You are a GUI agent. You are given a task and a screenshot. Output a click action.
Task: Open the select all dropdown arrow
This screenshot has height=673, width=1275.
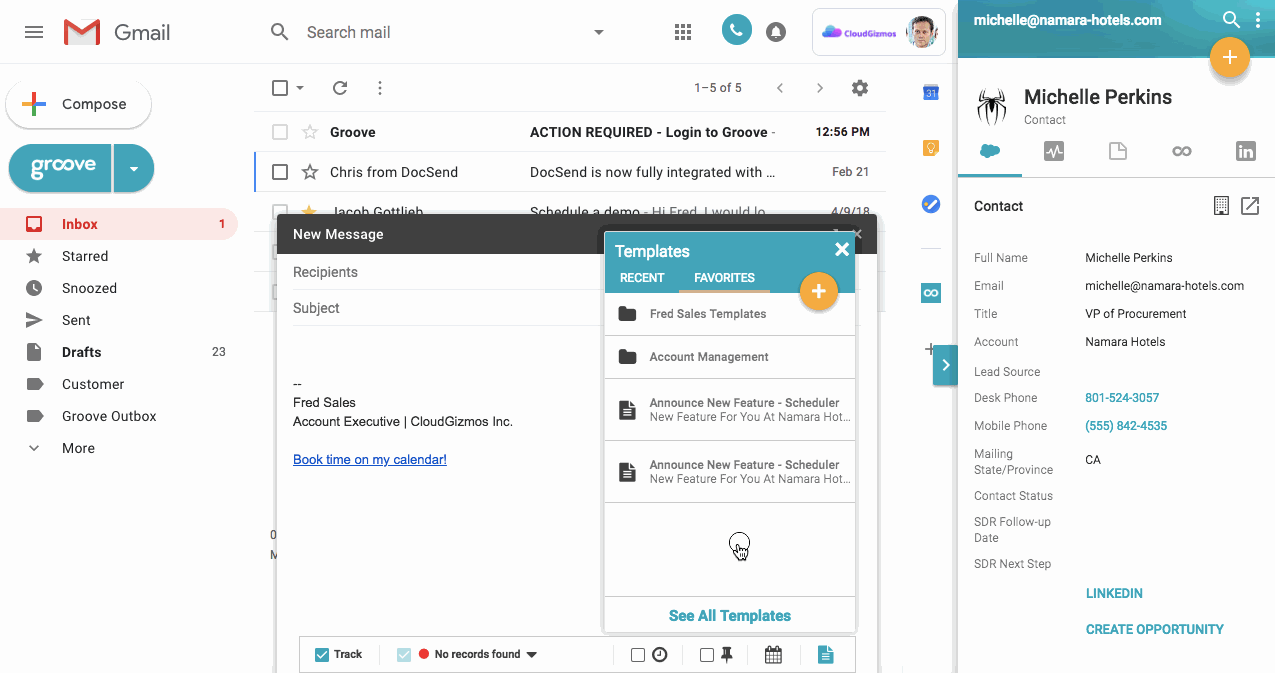300,88
